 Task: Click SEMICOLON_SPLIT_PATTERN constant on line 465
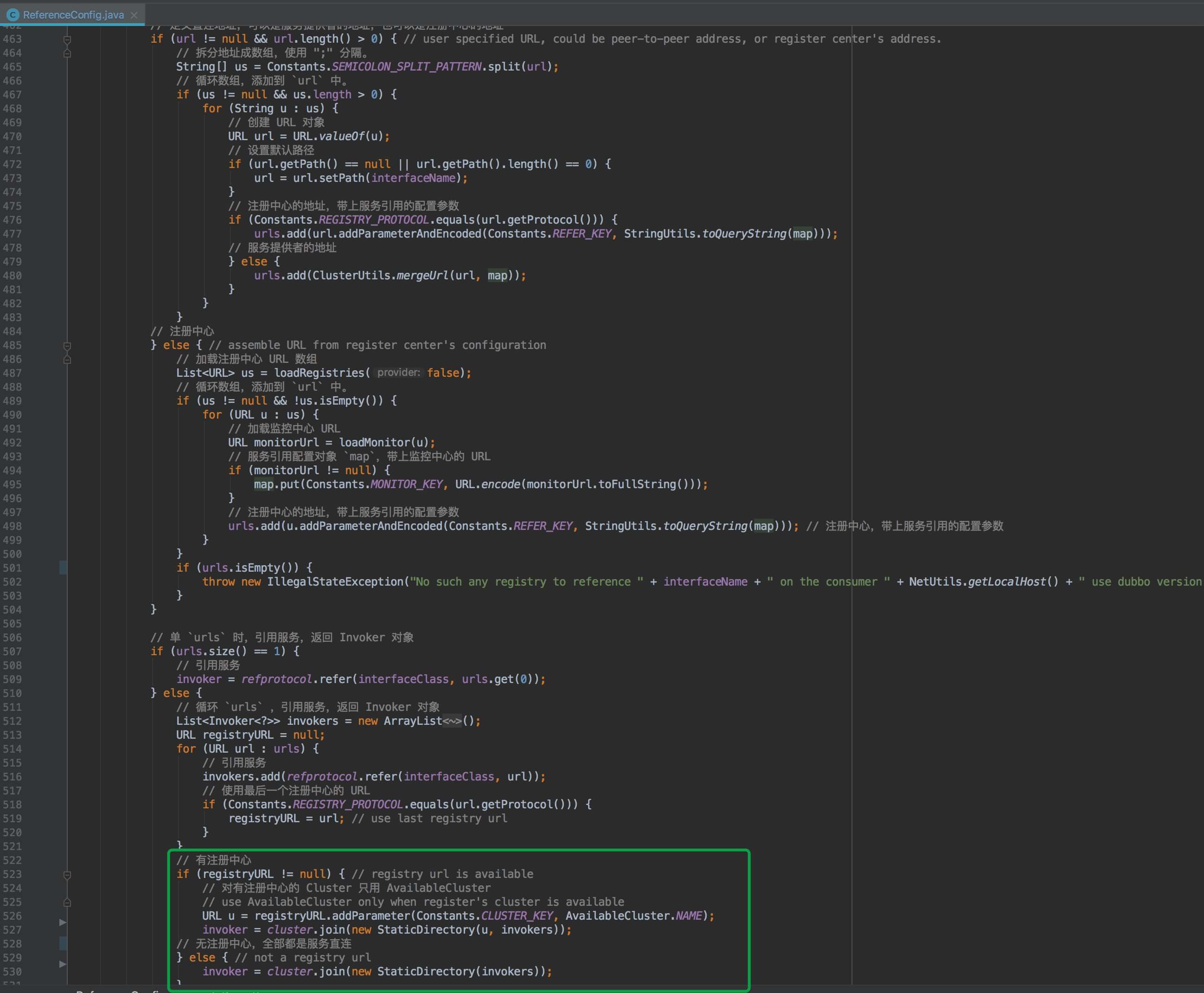point(406,67)
